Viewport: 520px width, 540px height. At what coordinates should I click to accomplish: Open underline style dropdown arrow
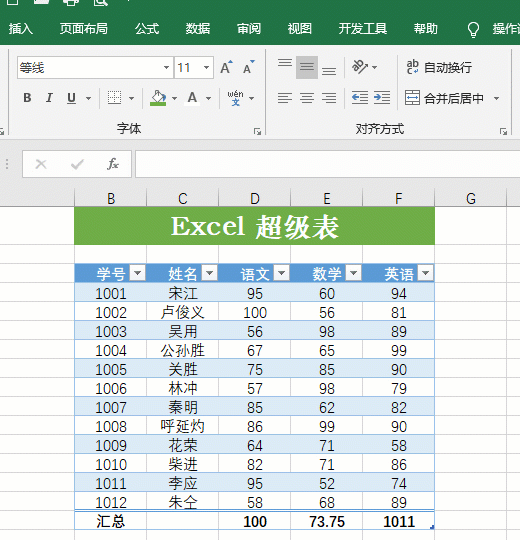[x=89, y=98]
